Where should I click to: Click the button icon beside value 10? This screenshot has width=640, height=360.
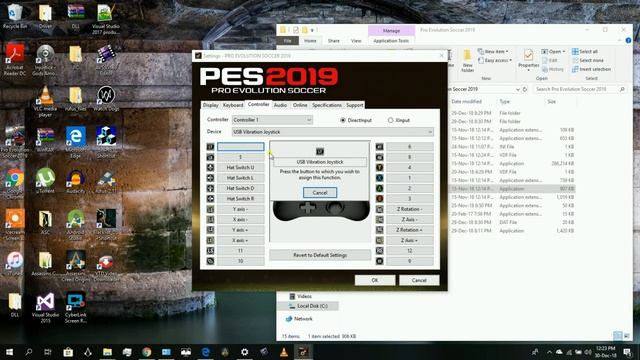(210, 261)
